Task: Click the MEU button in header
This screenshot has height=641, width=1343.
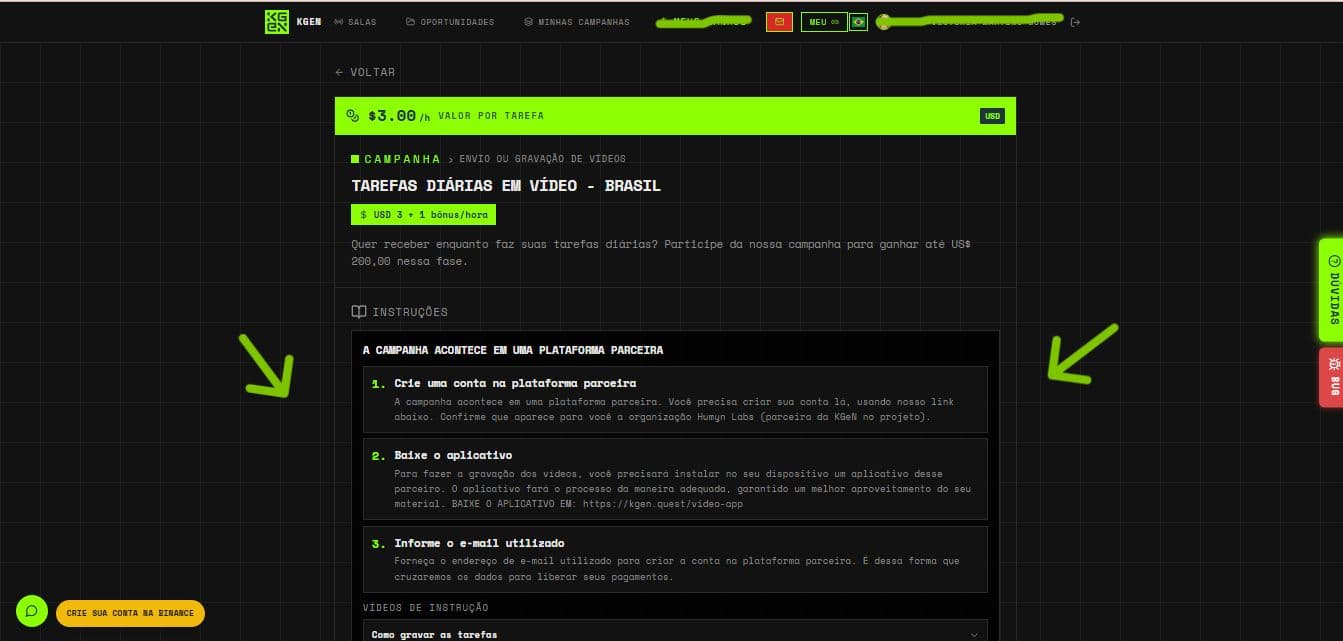Action: [x=824, y=21]
